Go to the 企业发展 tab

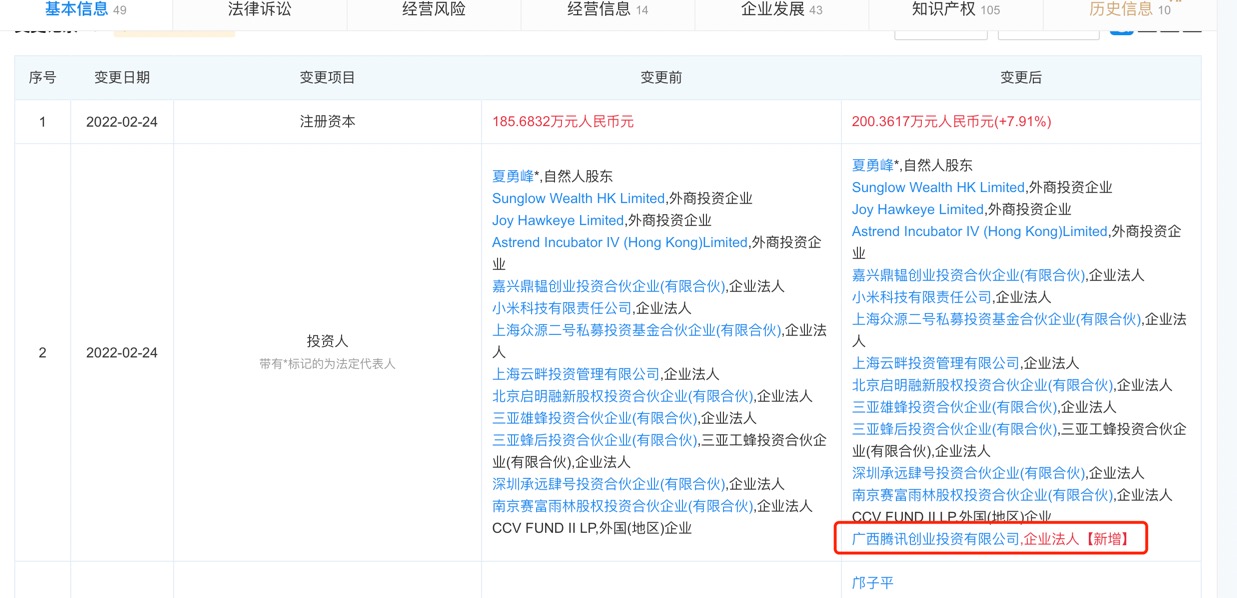pyautogui.click(x=782, y=10)
